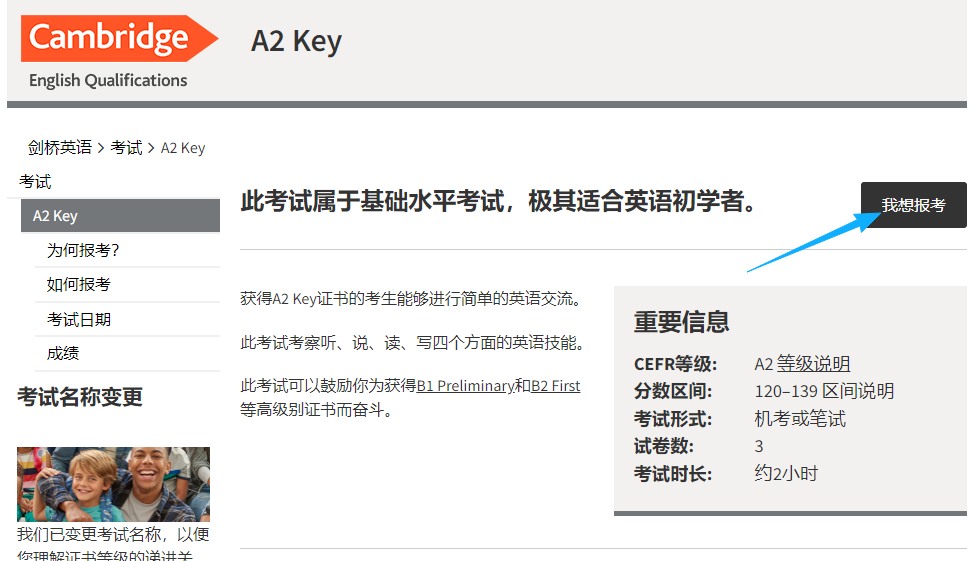Click the 重要信息 panel heading
The height and width of the screenshot is (561, 976).
(681, 322)
